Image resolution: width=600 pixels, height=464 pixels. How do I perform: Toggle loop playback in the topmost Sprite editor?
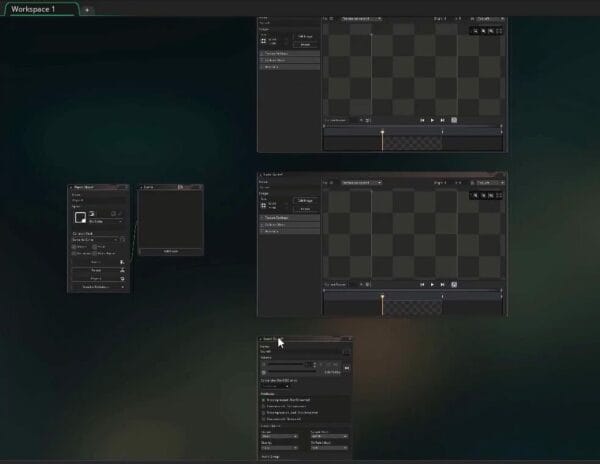pyautogui.click(x=454, y=120)
